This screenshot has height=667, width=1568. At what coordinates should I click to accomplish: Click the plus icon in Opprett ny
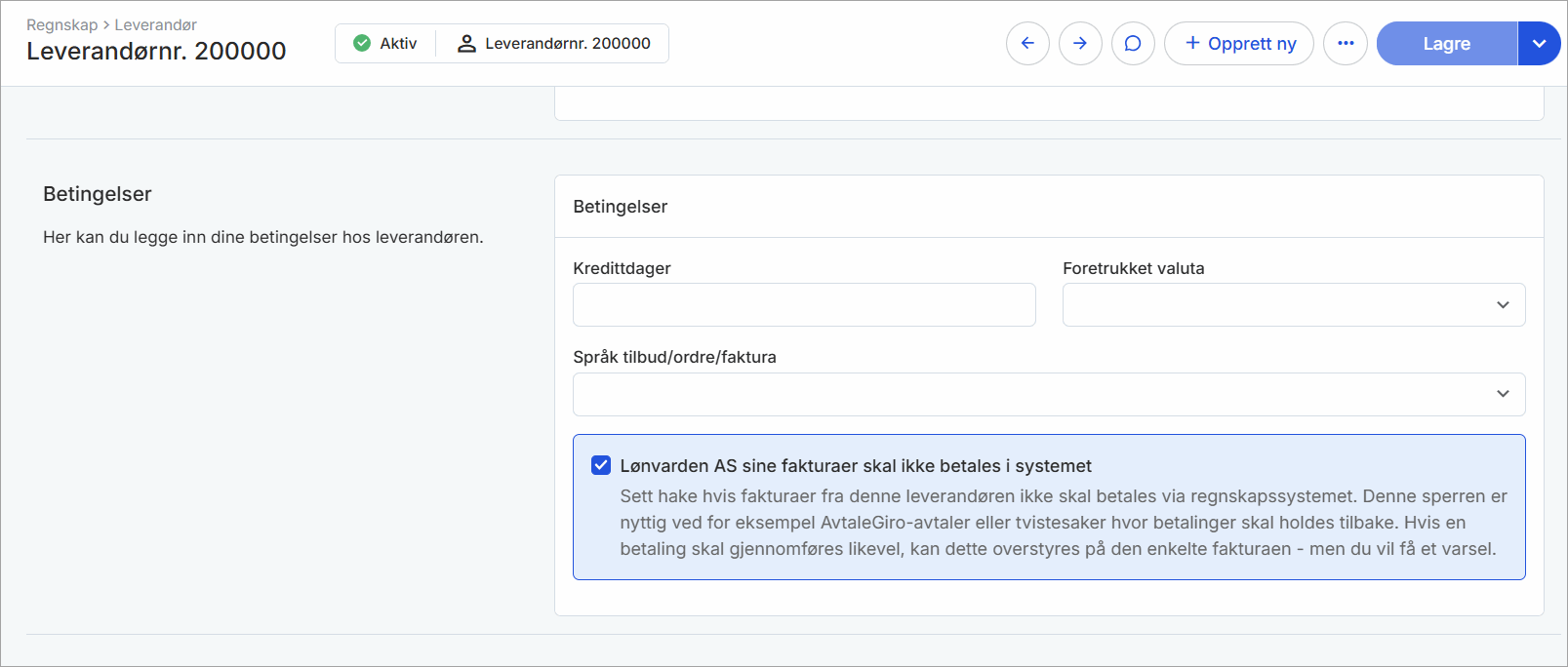[1192, 43]
